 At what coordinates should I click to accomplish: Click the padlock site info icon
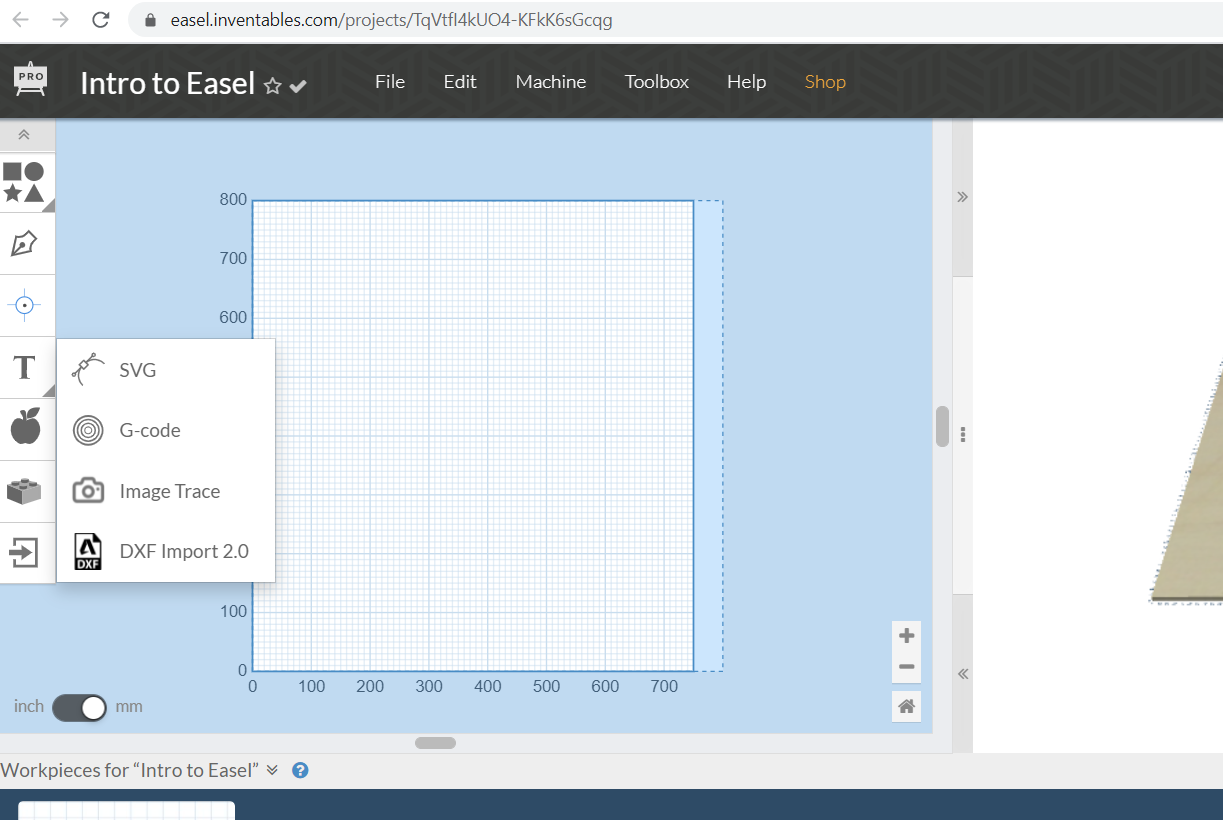(x=150, y=20)
